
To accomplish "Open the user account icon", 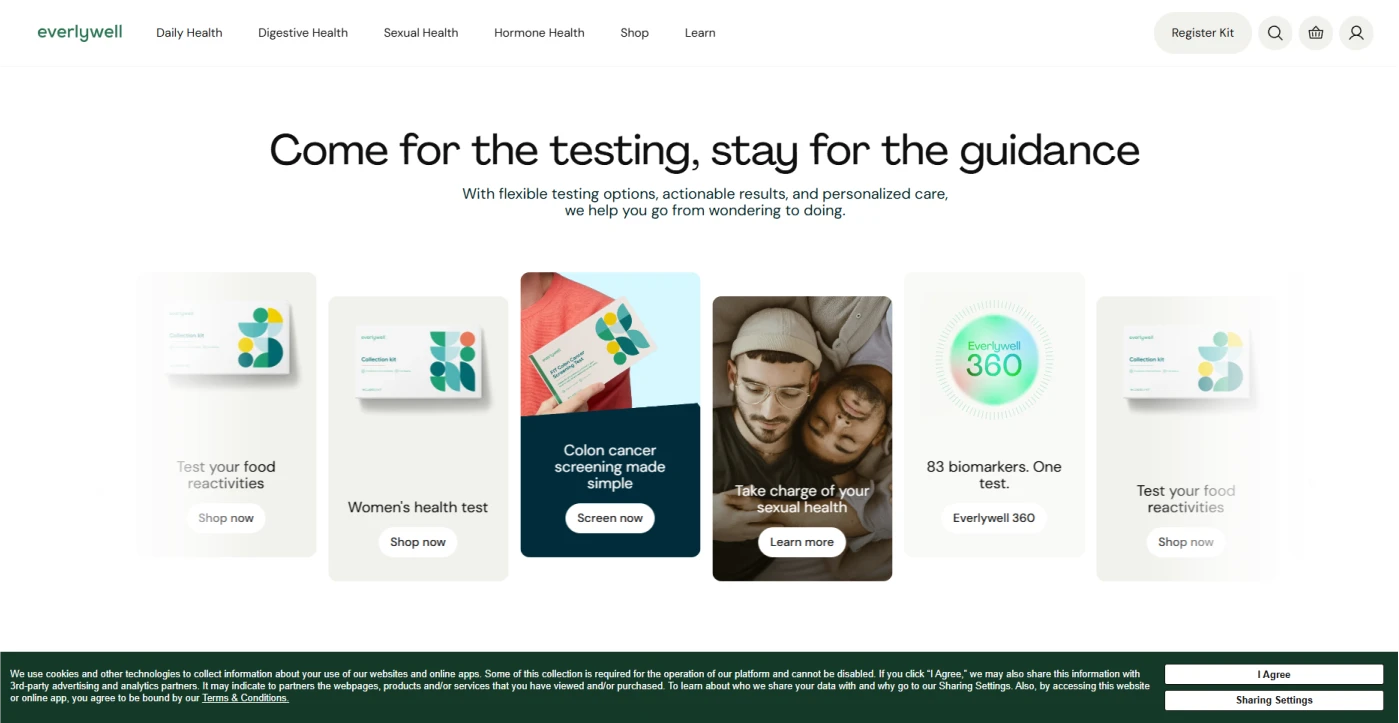I will pyautogui.click(x=1356, y=33).
